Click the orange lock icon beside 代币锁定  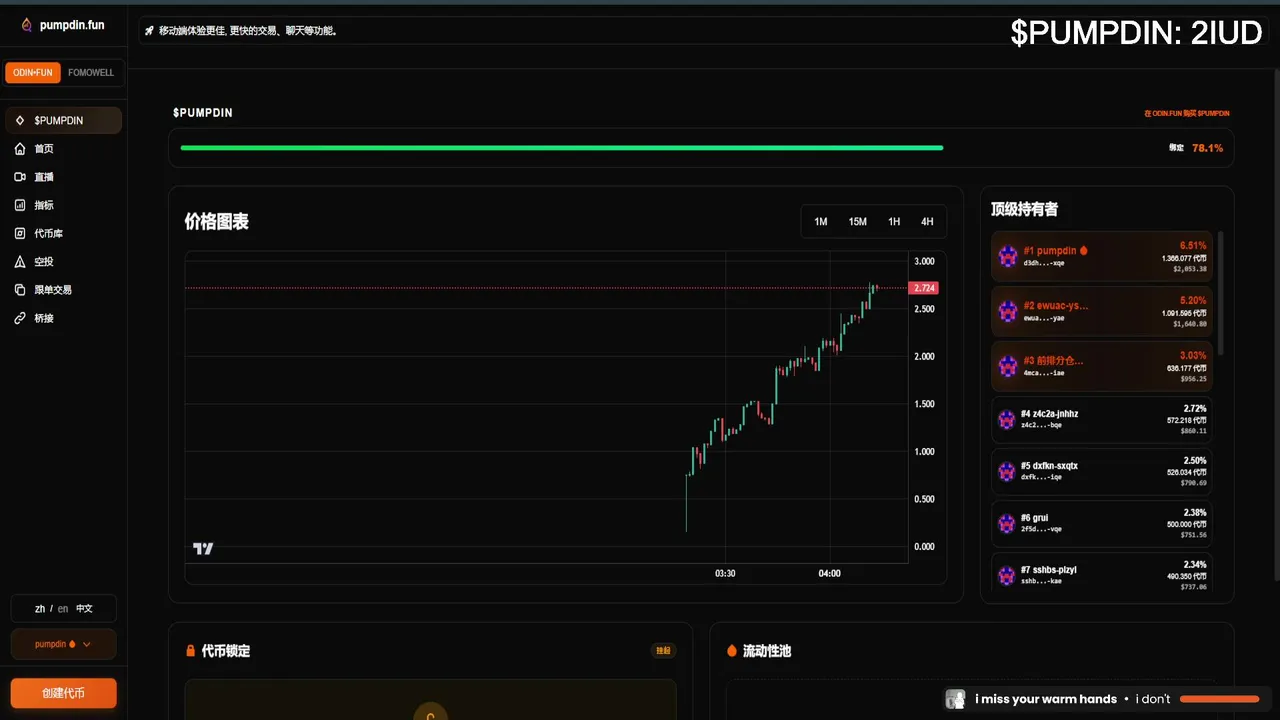190,651
